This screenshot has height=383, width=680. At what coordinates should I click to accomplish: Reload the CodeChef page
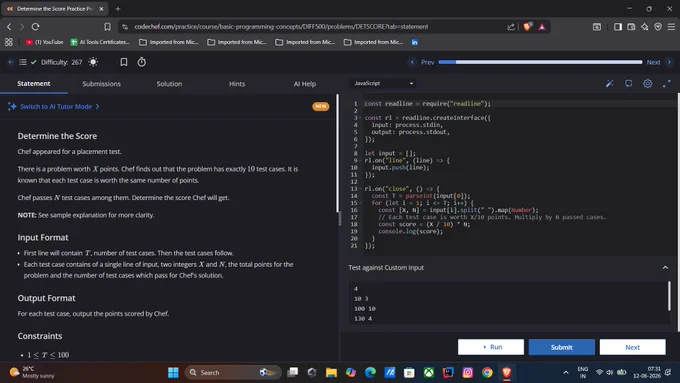tap(36, 27)
